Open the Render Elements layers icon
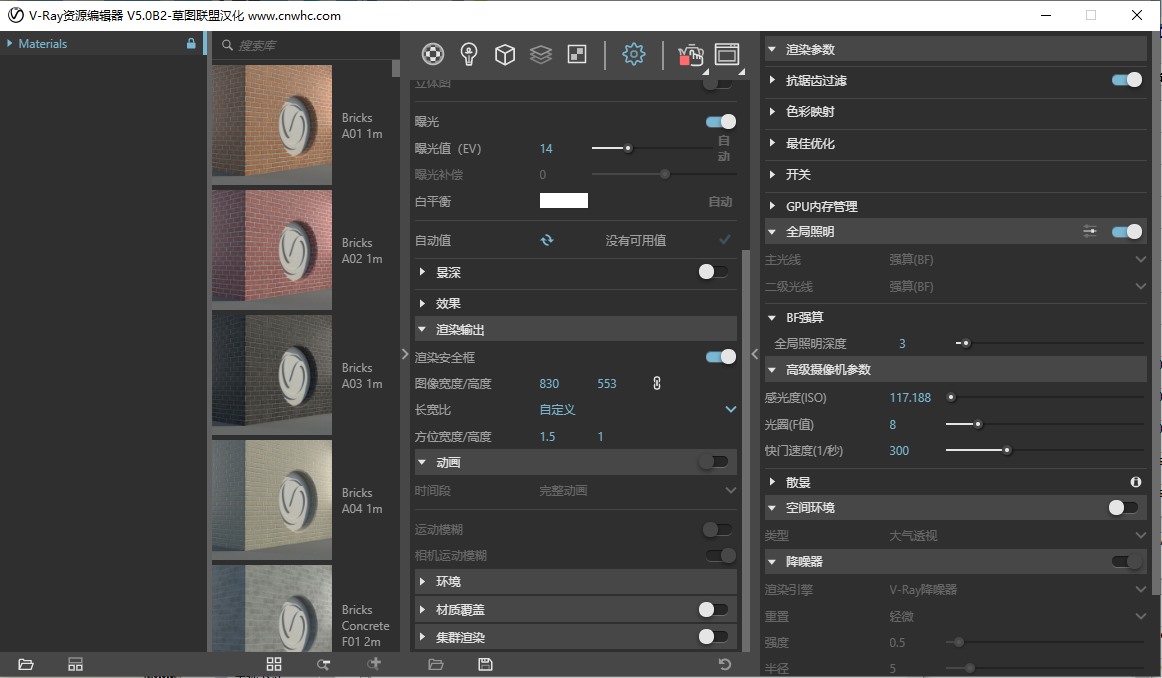 coord(541,54)
